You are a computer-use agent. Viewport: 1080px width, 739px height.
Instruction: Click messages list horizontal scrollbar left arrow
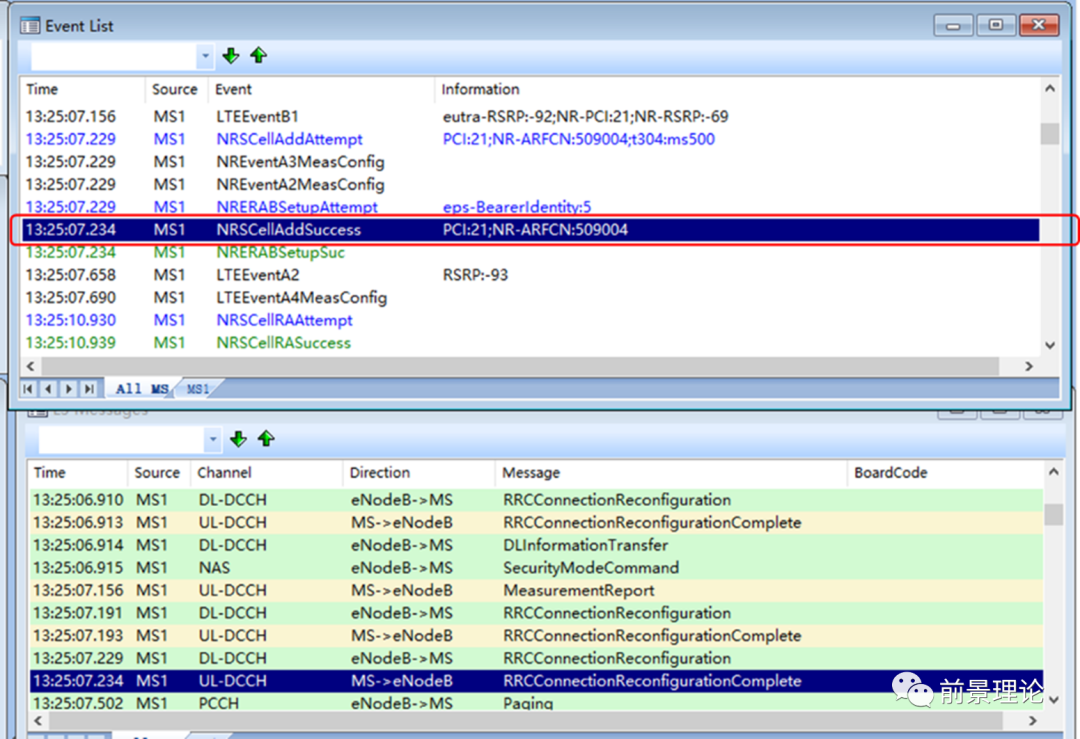39,721
